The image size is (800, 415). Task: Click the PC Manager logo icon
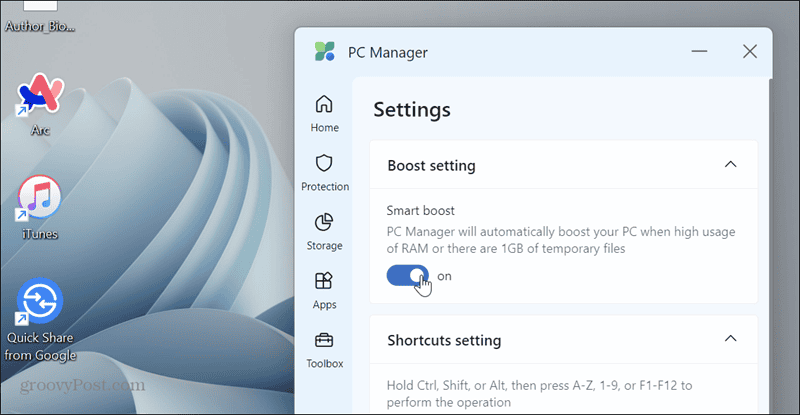point(325,52)
